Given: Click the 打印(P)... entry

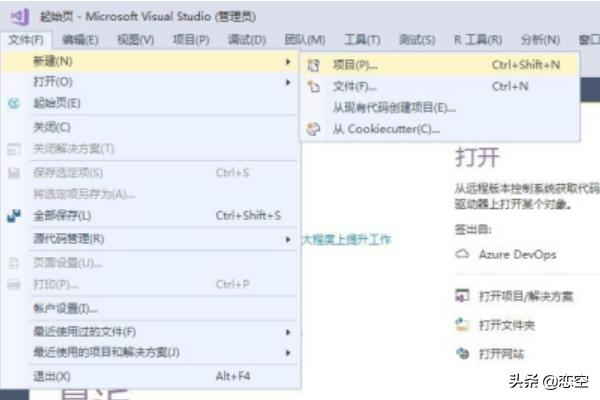Looking at the screenshot, I should point(150,284).
